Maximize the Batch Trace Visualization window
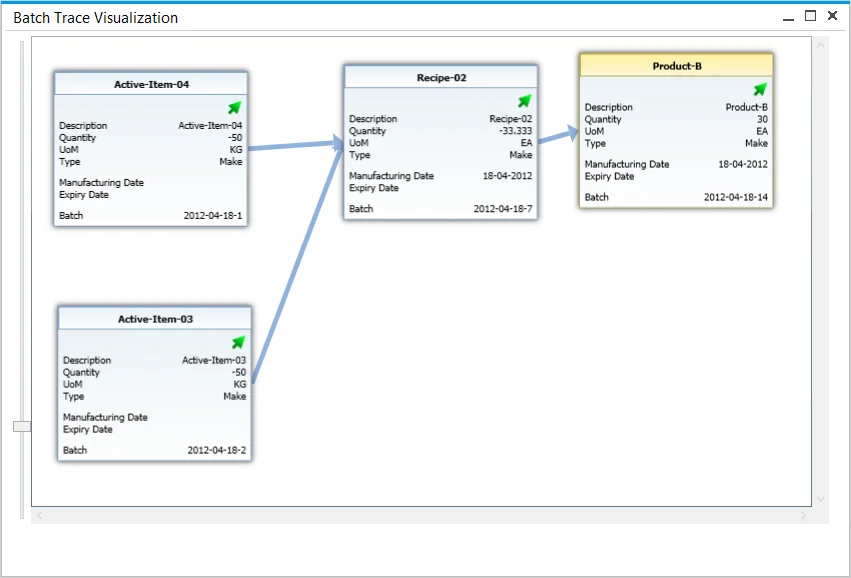This screenshot has height=578, width=851. point(810,16)
